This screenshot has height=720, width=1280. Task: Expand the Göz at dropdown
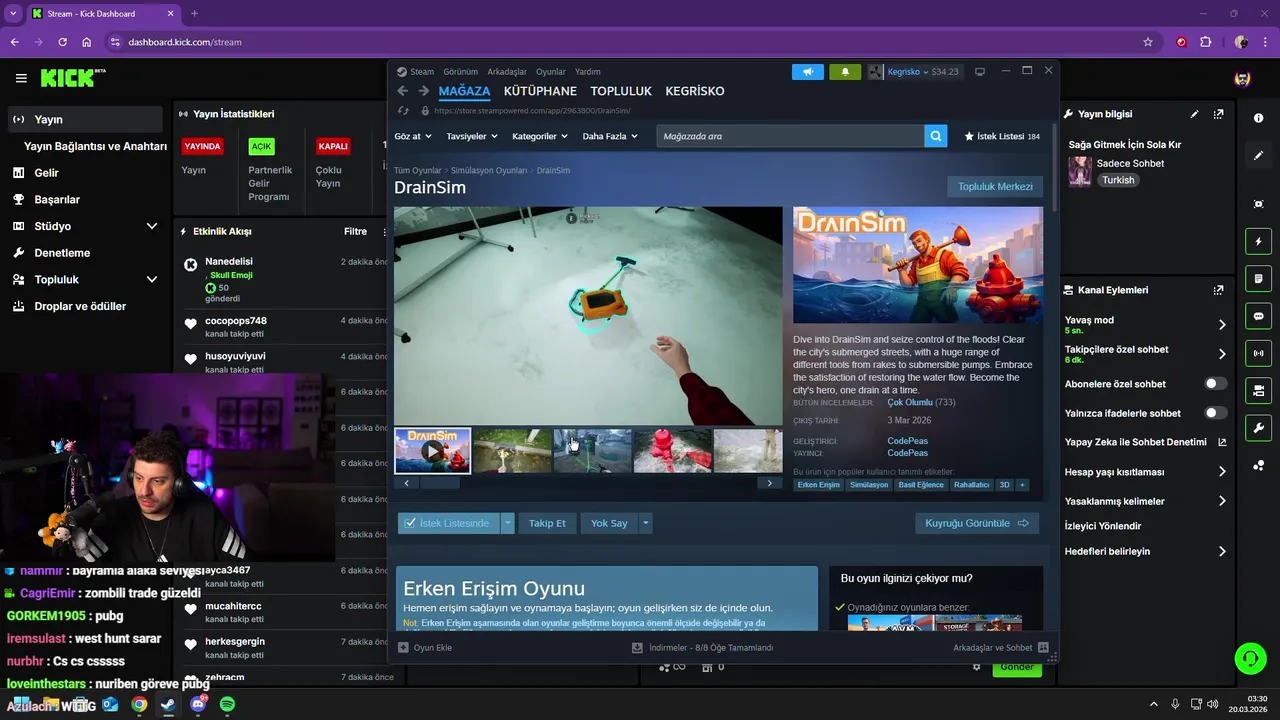tap(413, 136)
